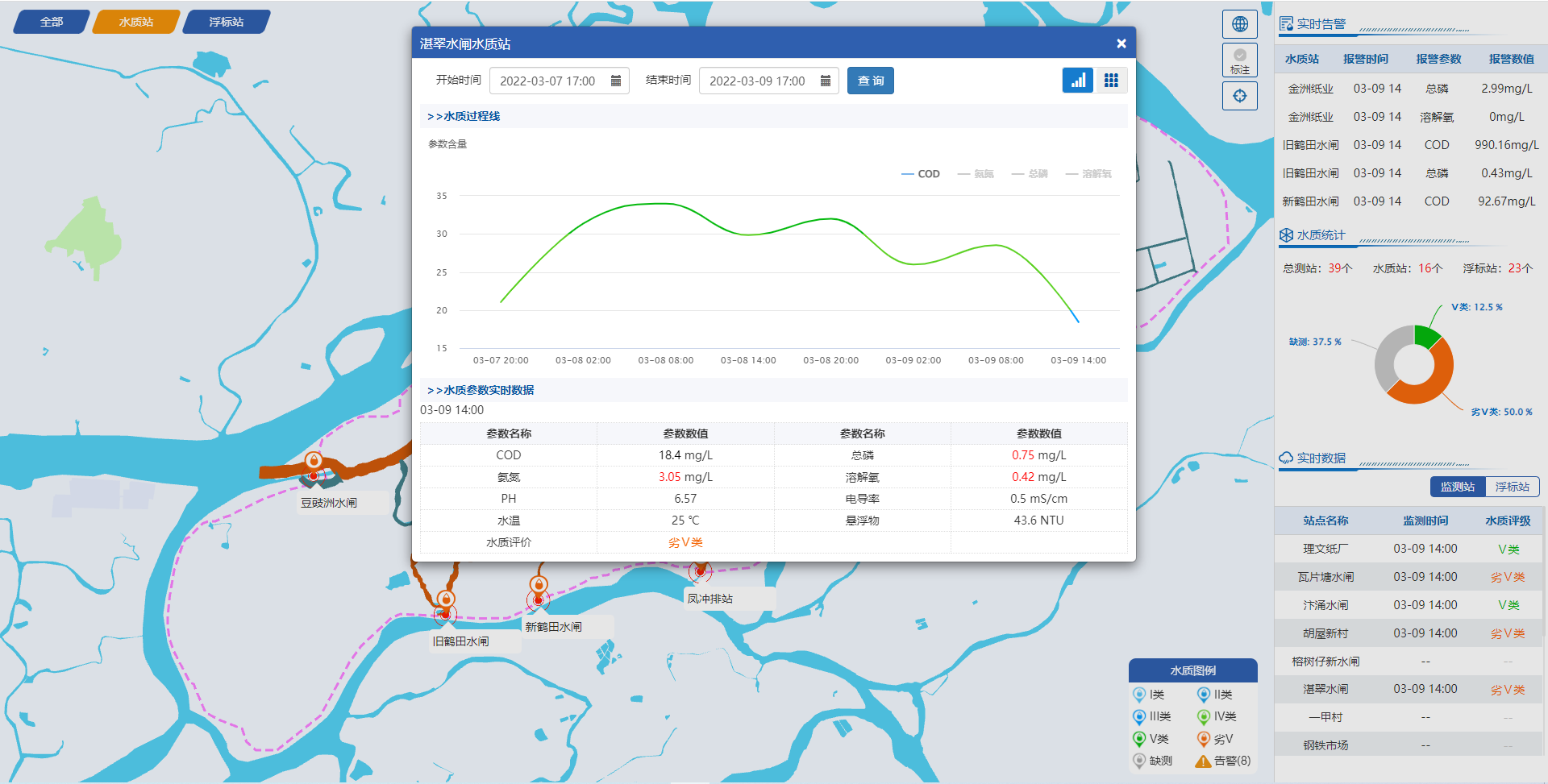Open calendar icon for start time
Image resolution: width=1548 pixels, height=784 pixels.
click(616, 81)
